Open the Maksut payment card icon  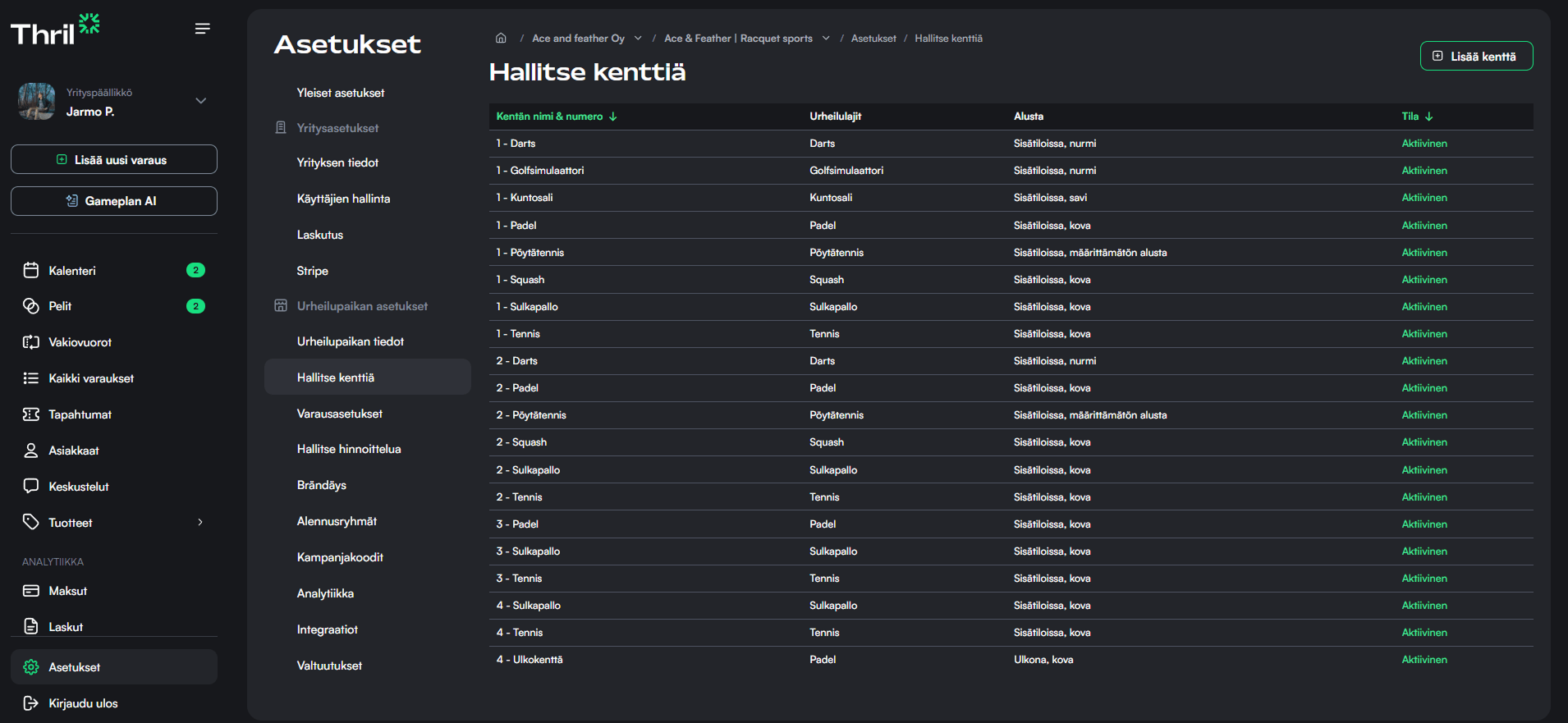(x=31, y=591)
